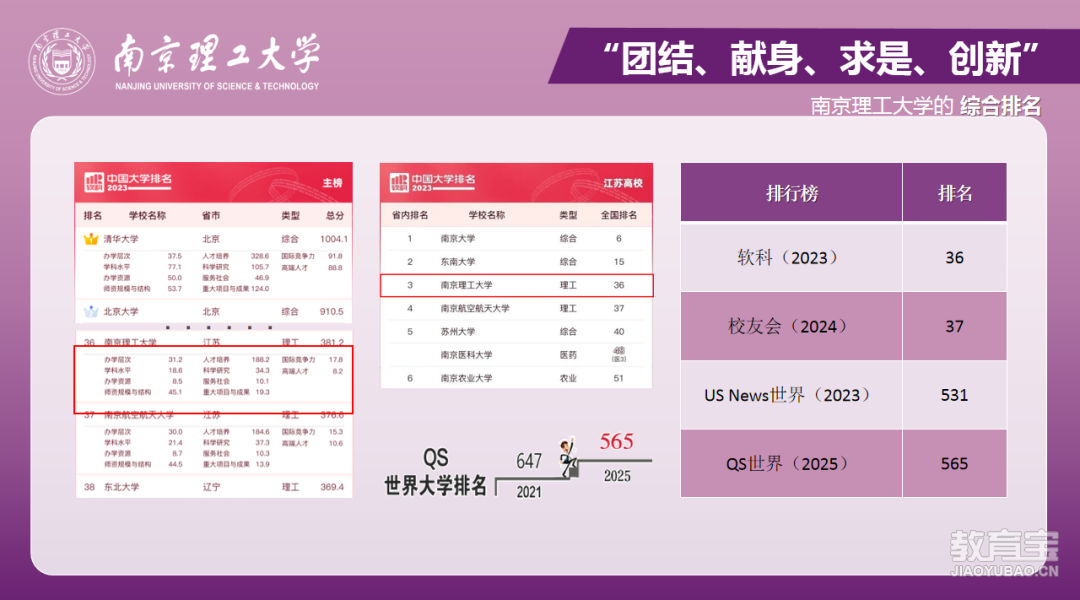Click the total score 910.5
Viewport: 1080px width, 600px height.
point(331,311)
